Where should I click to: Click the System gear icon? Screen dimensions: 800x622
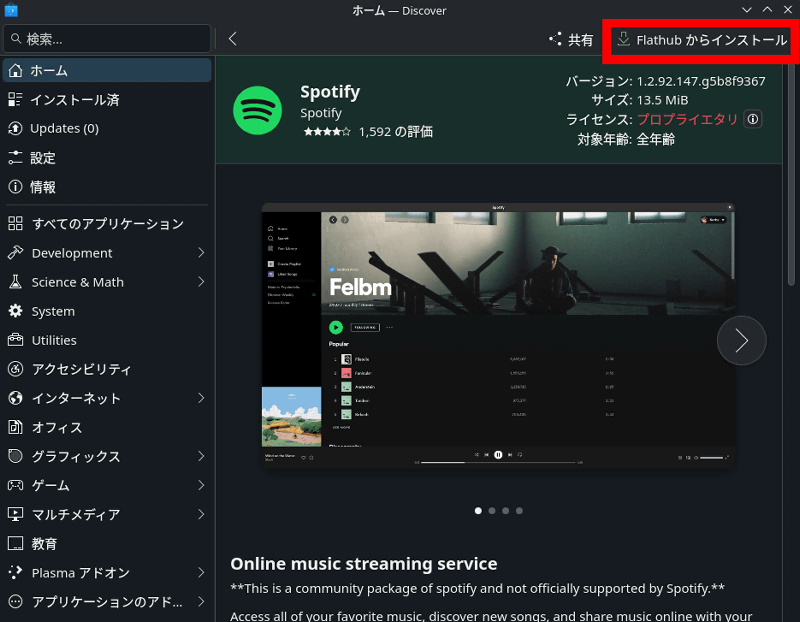[x=15, y=311]
